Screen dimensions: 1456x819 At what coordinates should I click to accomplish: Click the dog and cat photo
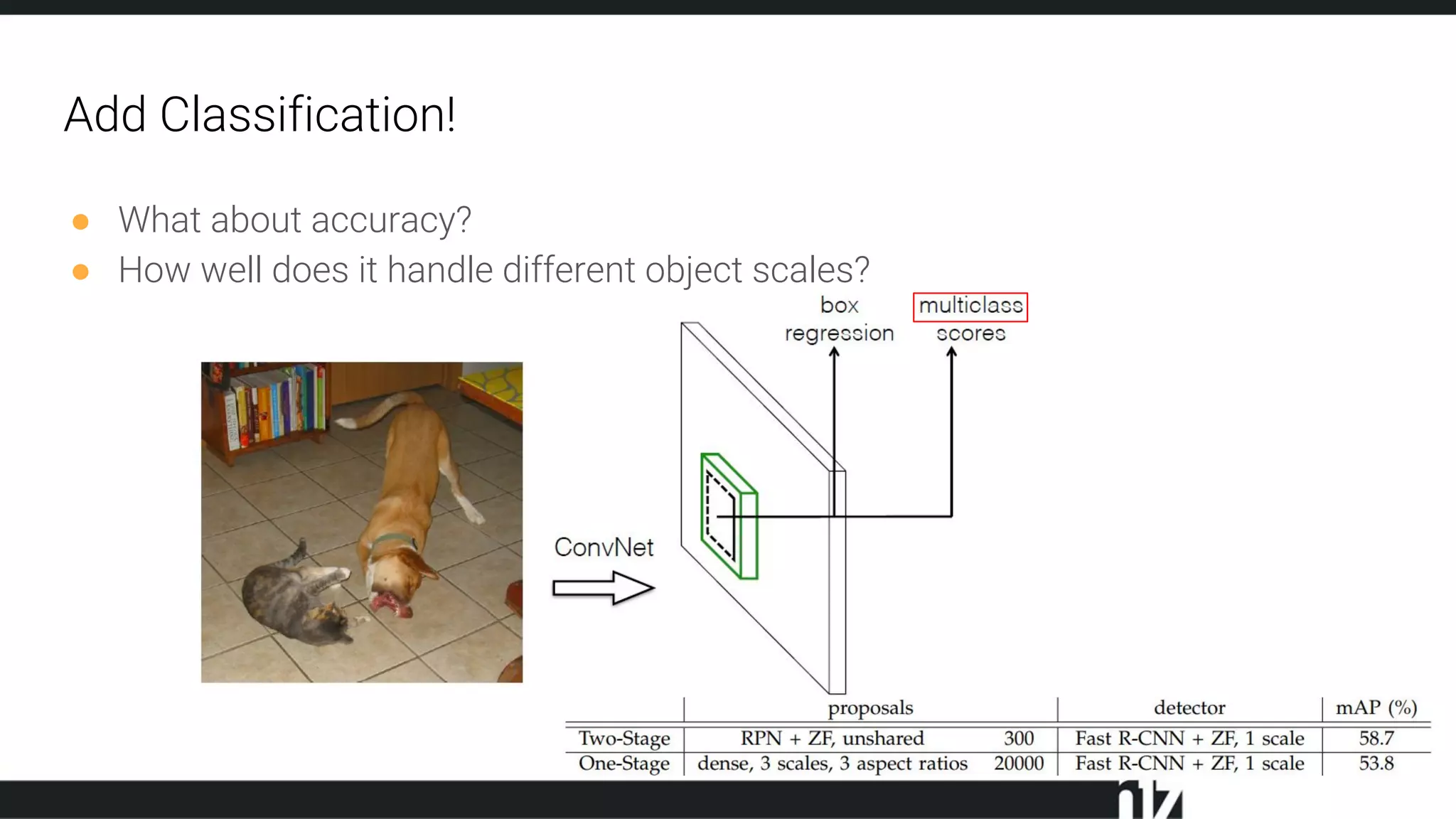(x=361, y=523)
